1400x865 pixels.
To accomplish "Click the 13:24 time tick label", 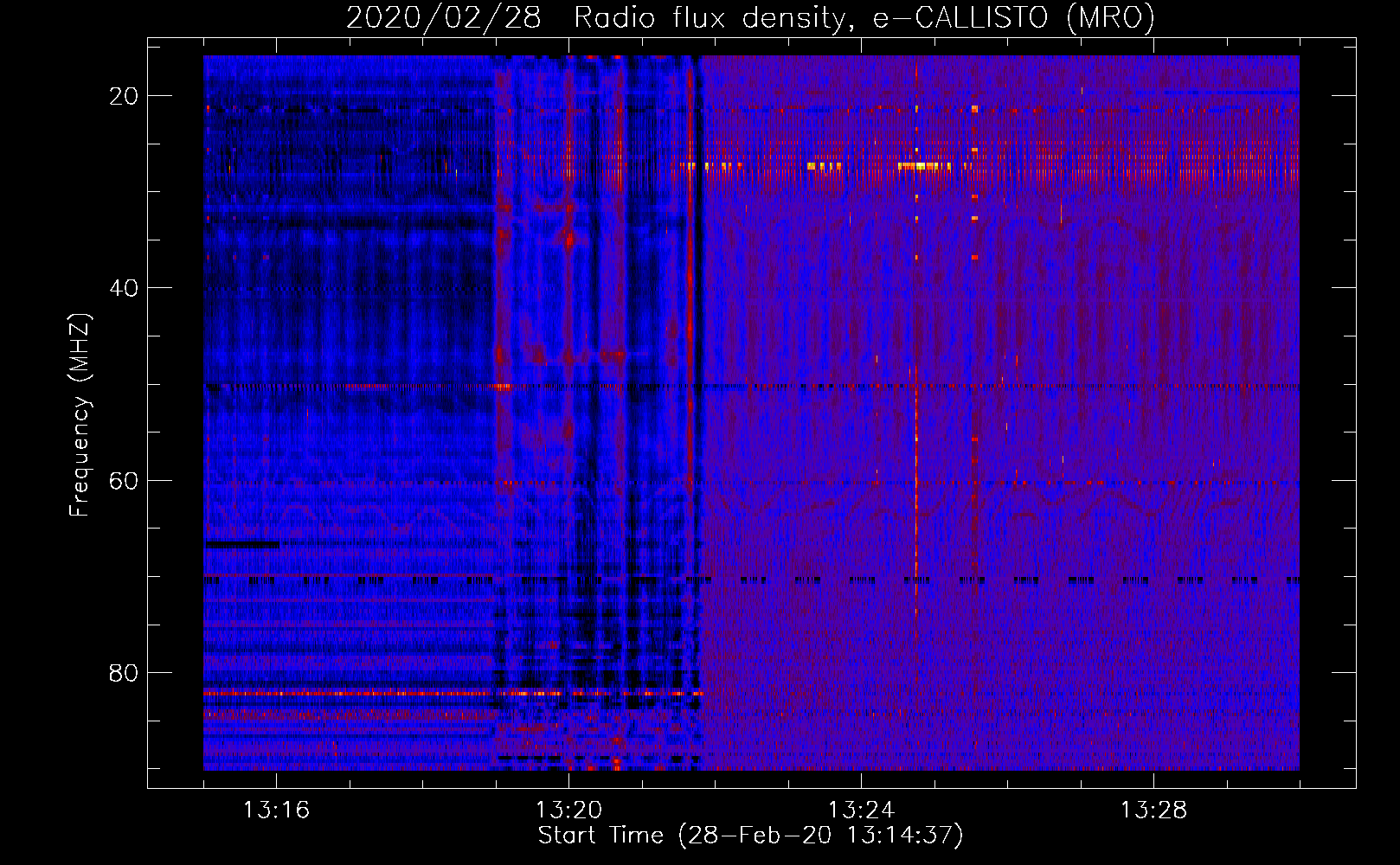I will pyautogui.click(x=861, y=811).
